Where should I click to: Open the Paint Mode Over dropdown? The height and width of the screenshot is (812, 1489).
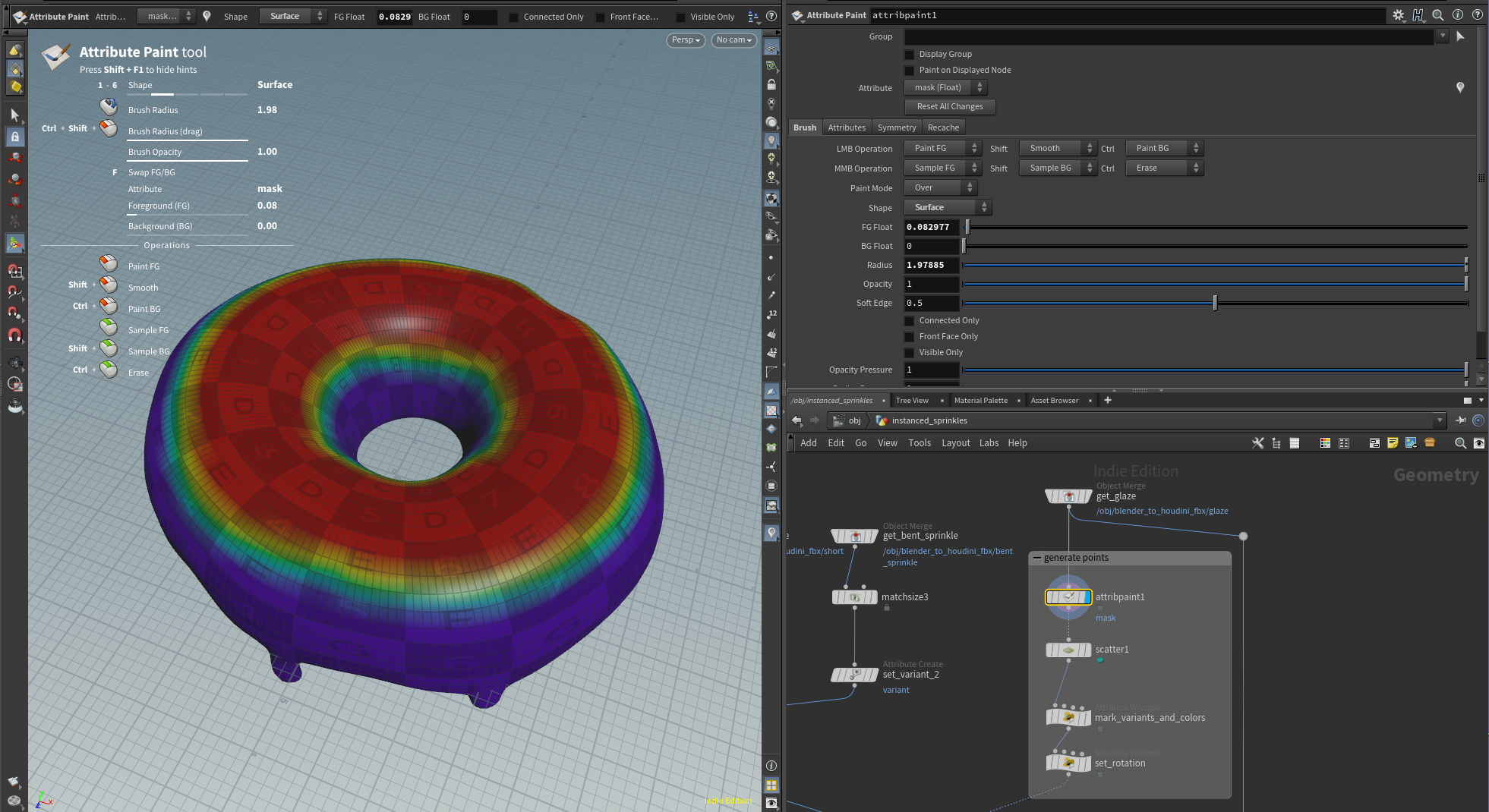[940, 187]
